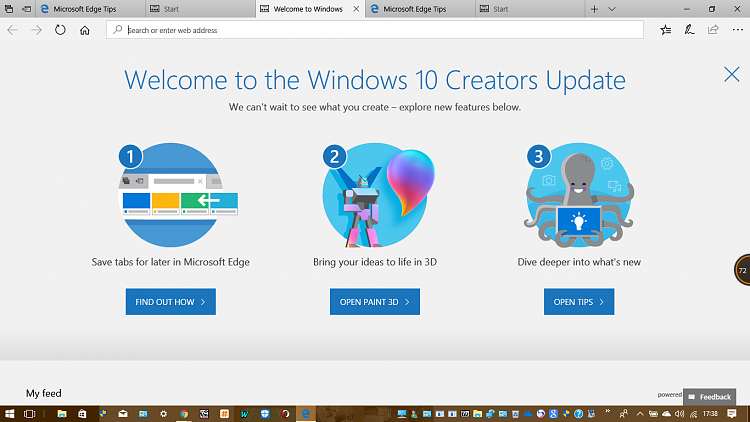Go forward to the next page

click(x=36, y=30)
